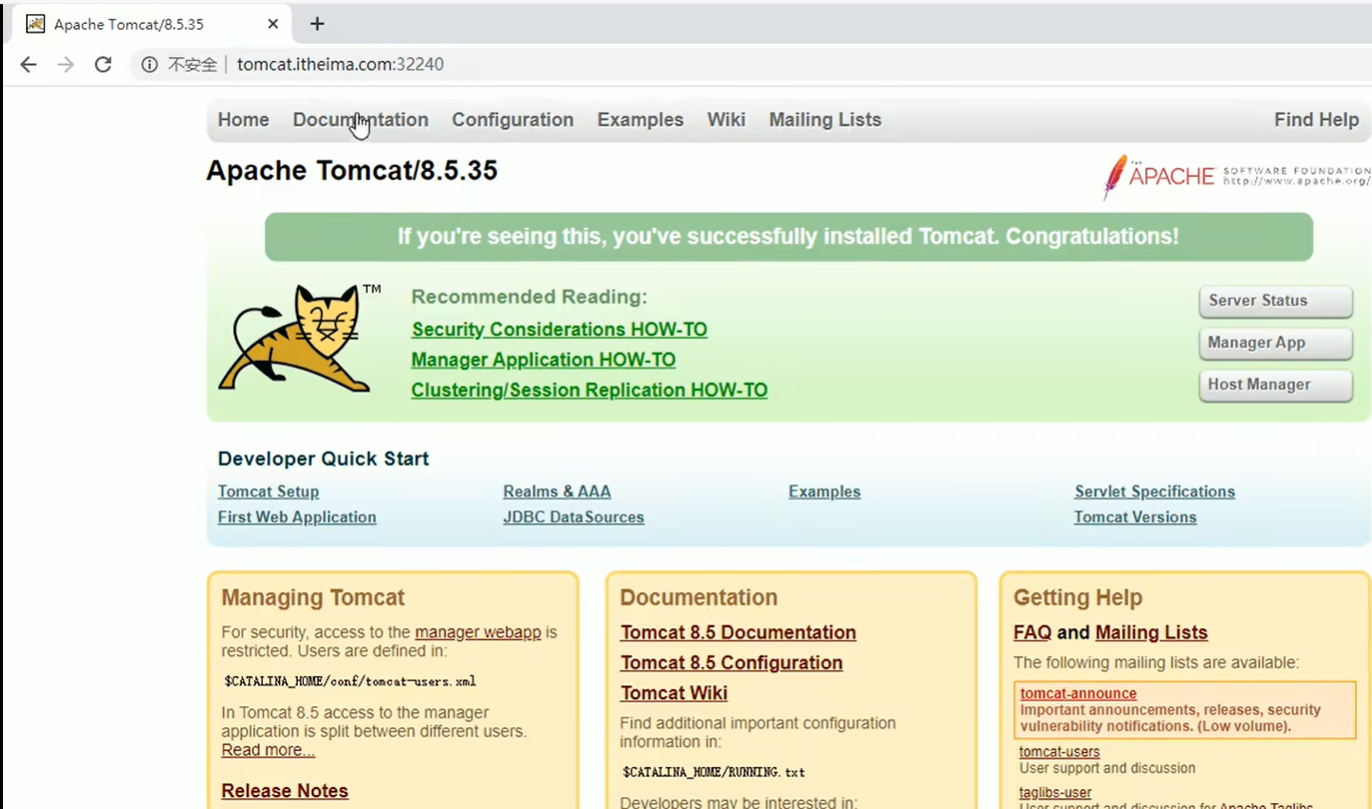Viewport: 1372px width, 809px height.
Task: Click the Getting Help heading
Action: click(x=1077, y=598)
